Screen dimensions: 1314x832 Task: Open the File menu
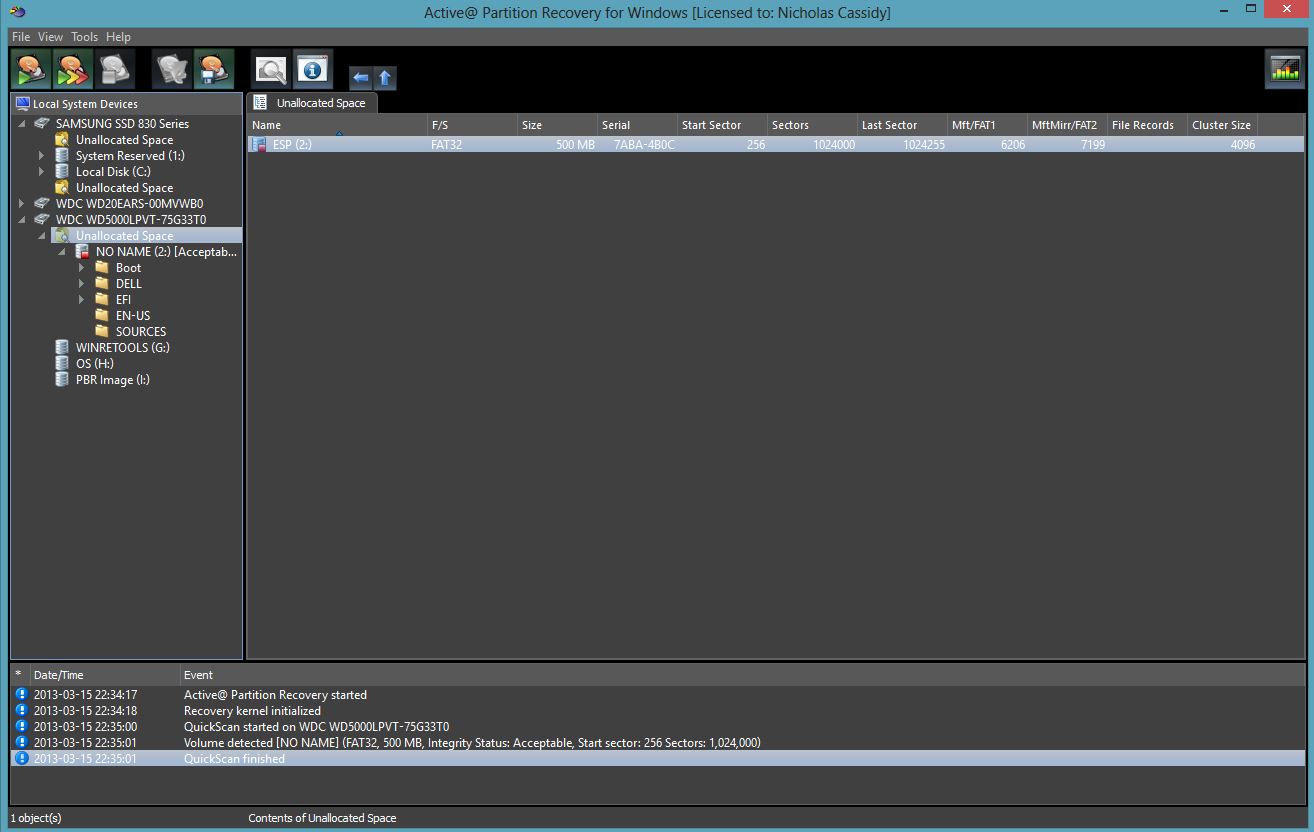(21, 37)
